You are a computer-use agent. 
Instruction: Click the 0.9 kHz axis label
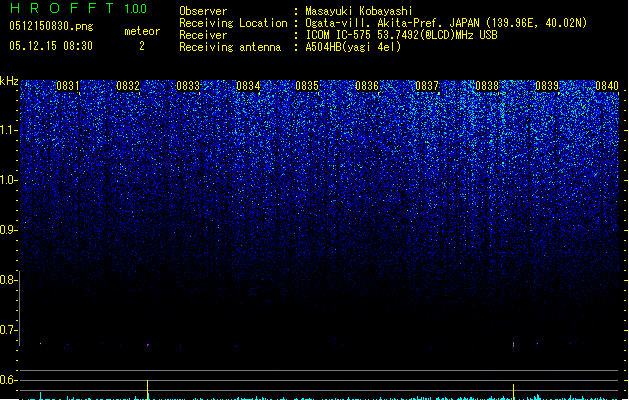click(x=8, y=230)
